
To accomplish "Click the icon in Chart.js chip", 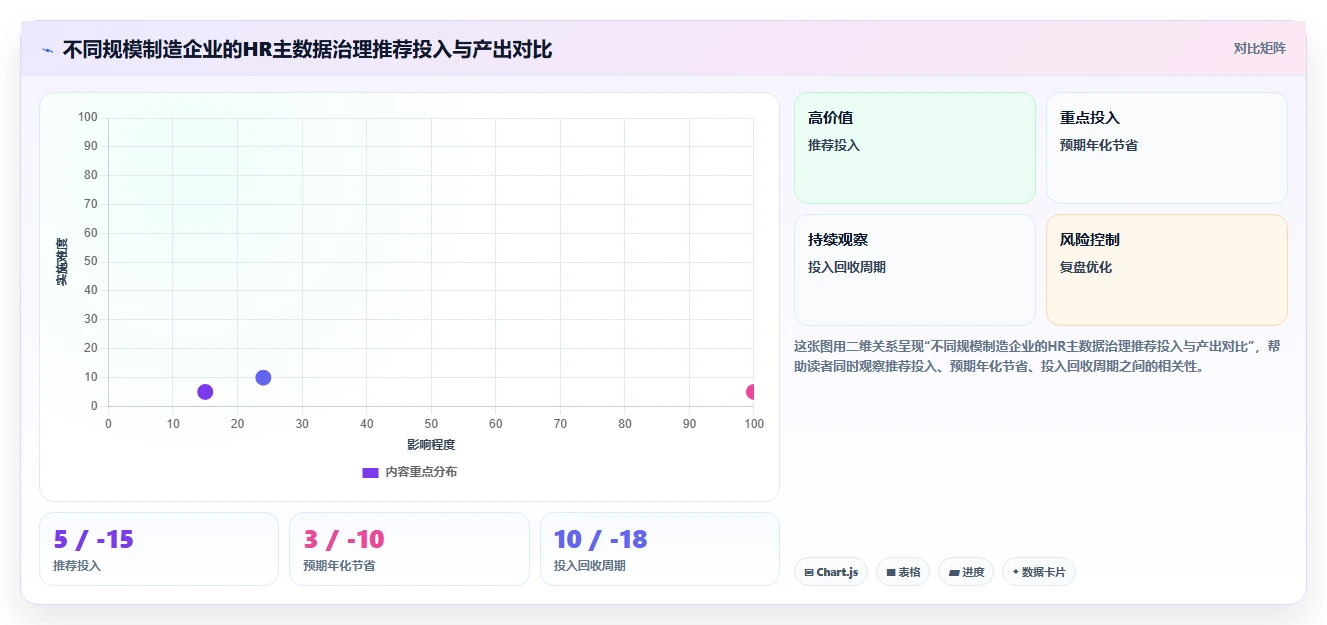I will tap(809, 573).
